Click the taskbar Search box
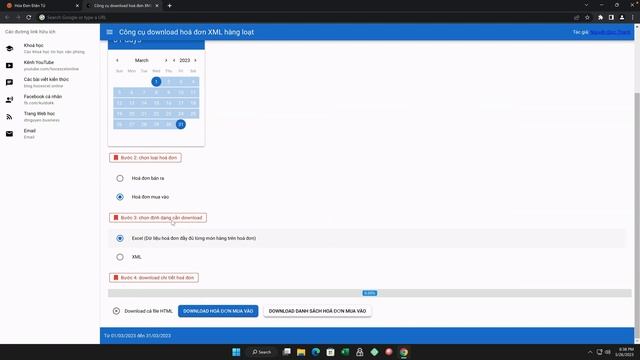 tap(262, 352)
